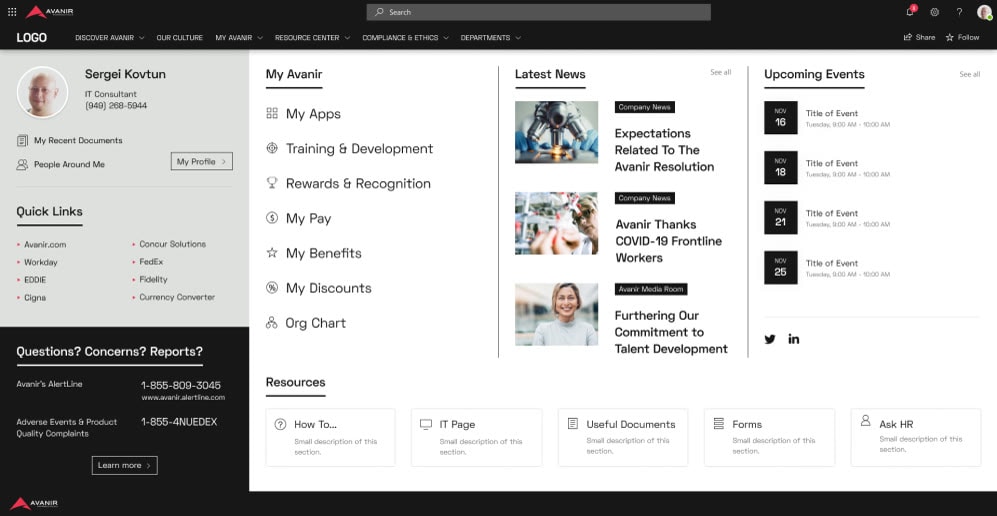Click See all for Upcoming Events
The width and height of the screenshot is (997, 516).
coord(970,74)
